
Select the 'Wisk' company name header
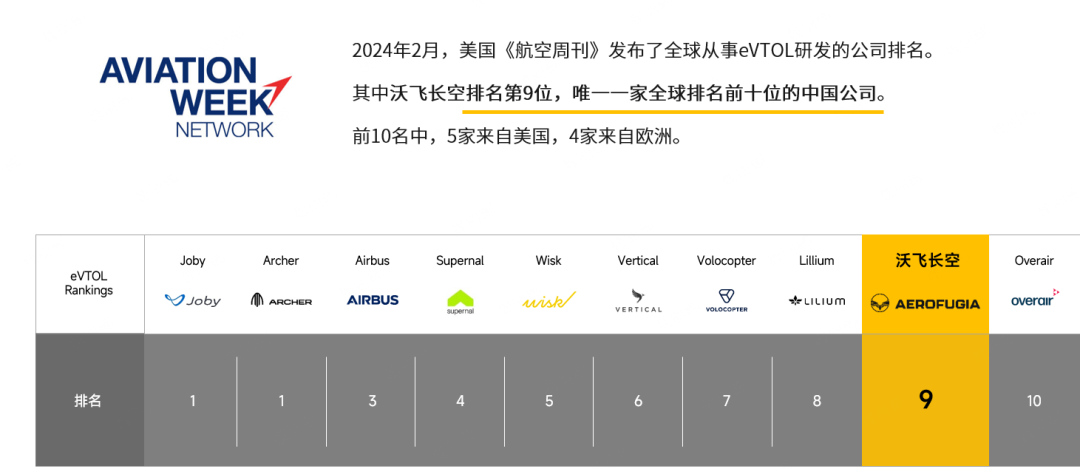pyautogui.click(x=549, y=261)
